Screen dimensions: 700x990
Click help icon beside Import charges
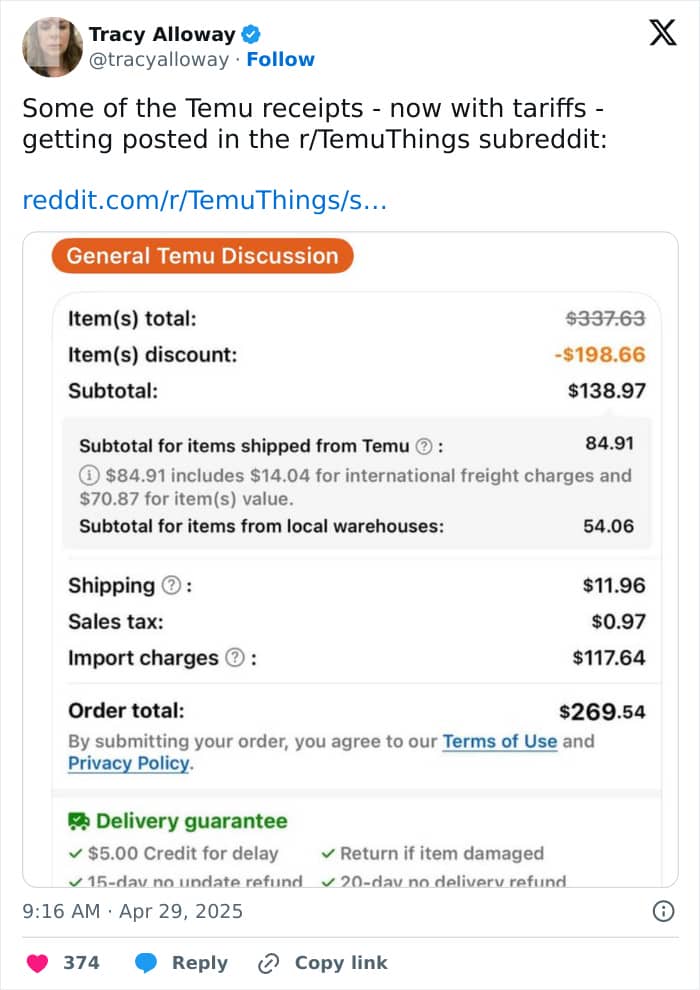tap(235, 657)
